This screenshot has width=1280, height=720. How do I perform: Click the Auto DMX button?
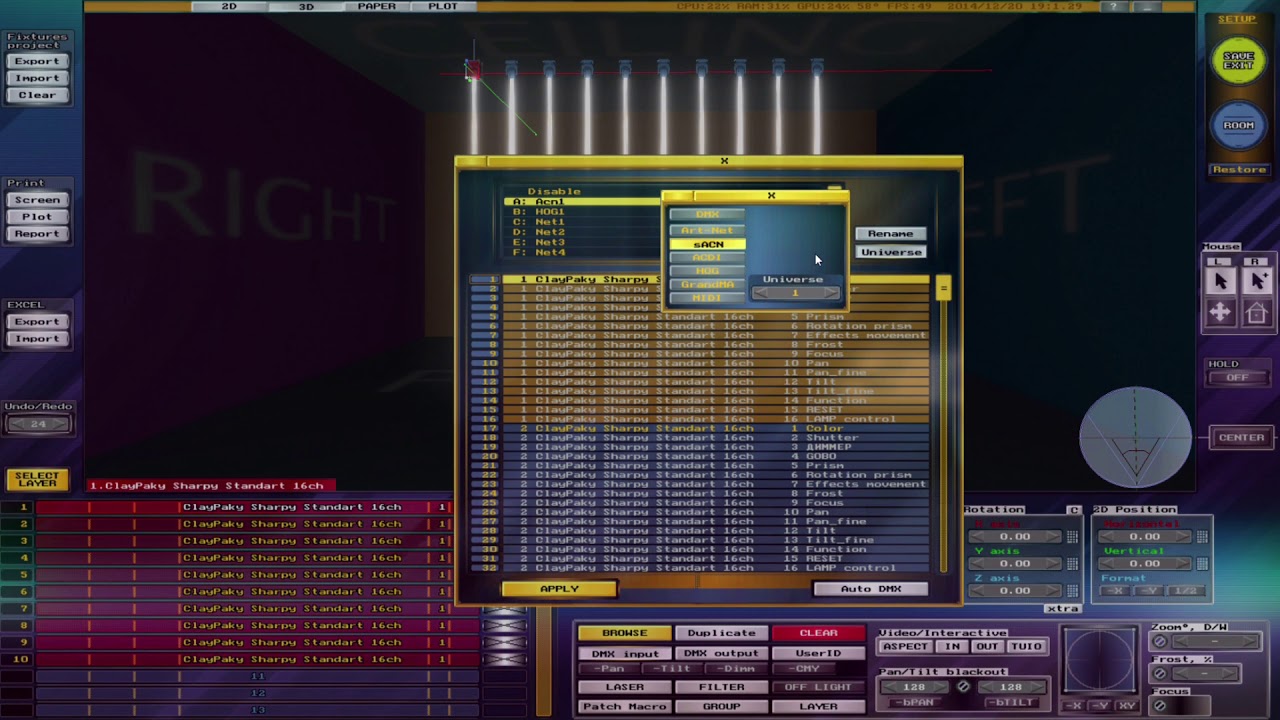click(x=871, y=589)
